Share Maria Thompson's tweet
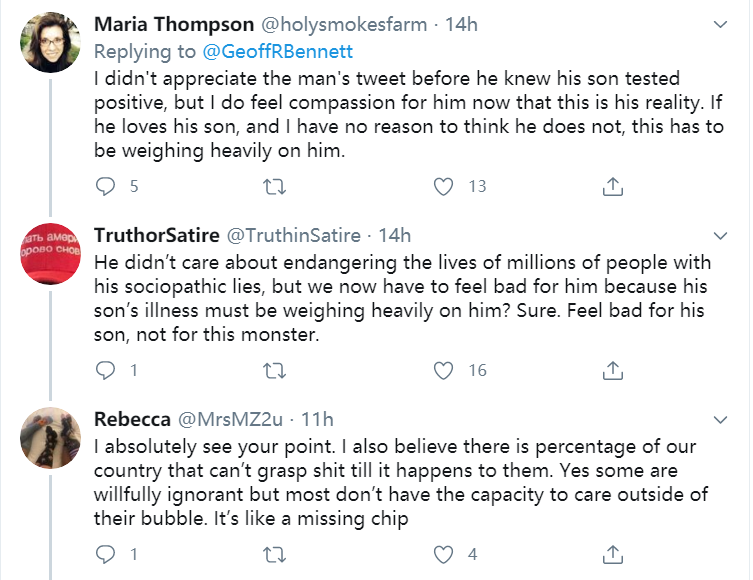 (613, 186)
